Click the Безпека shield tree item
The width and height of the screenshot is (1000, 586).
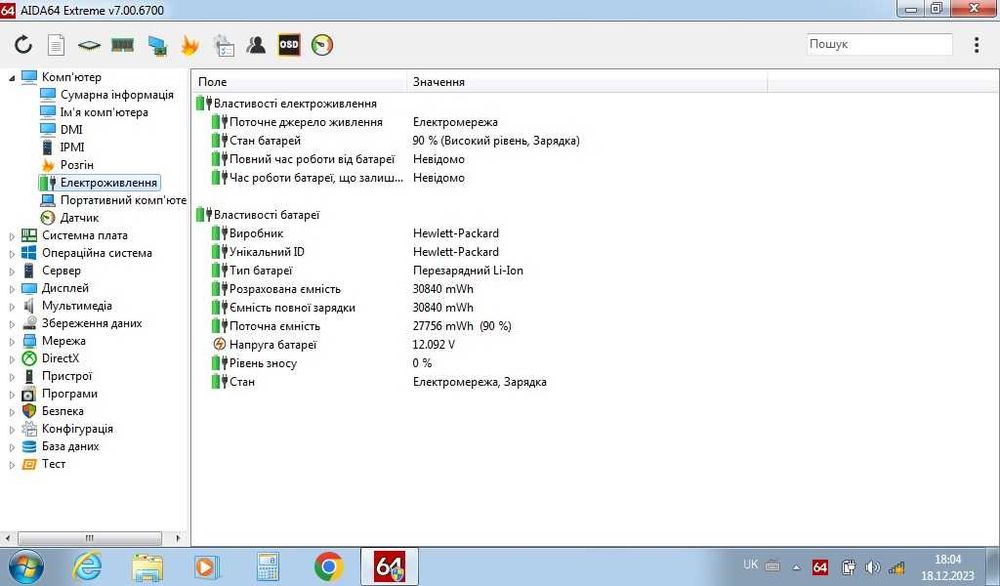[62, 411]
